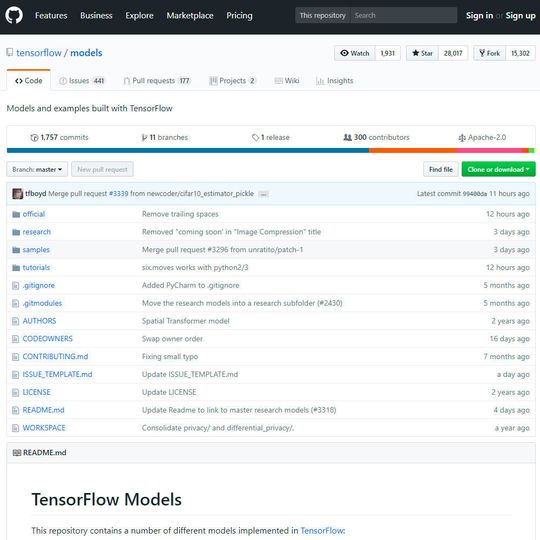Viewport: 540px width, 540px height.
Task: Open the WORKSPACE file
Action: point(44,428)
